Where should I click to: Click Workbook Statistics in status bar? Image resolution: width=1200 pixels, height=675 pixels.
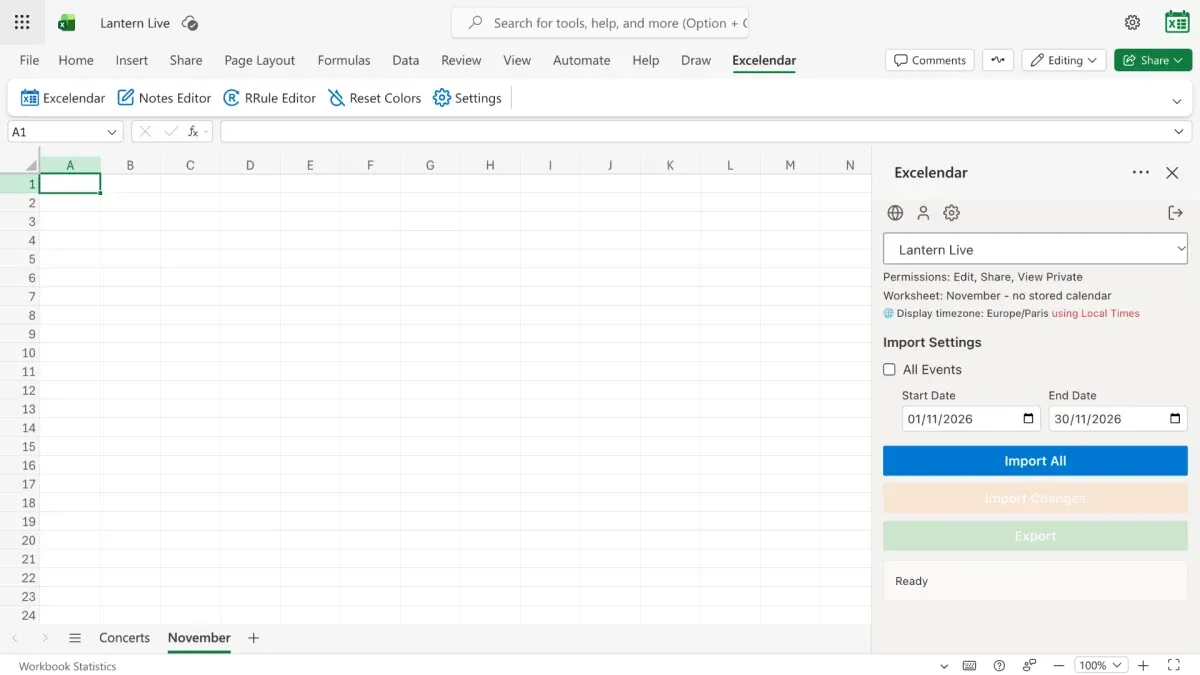pyautogui.click(x=67, y=666)
